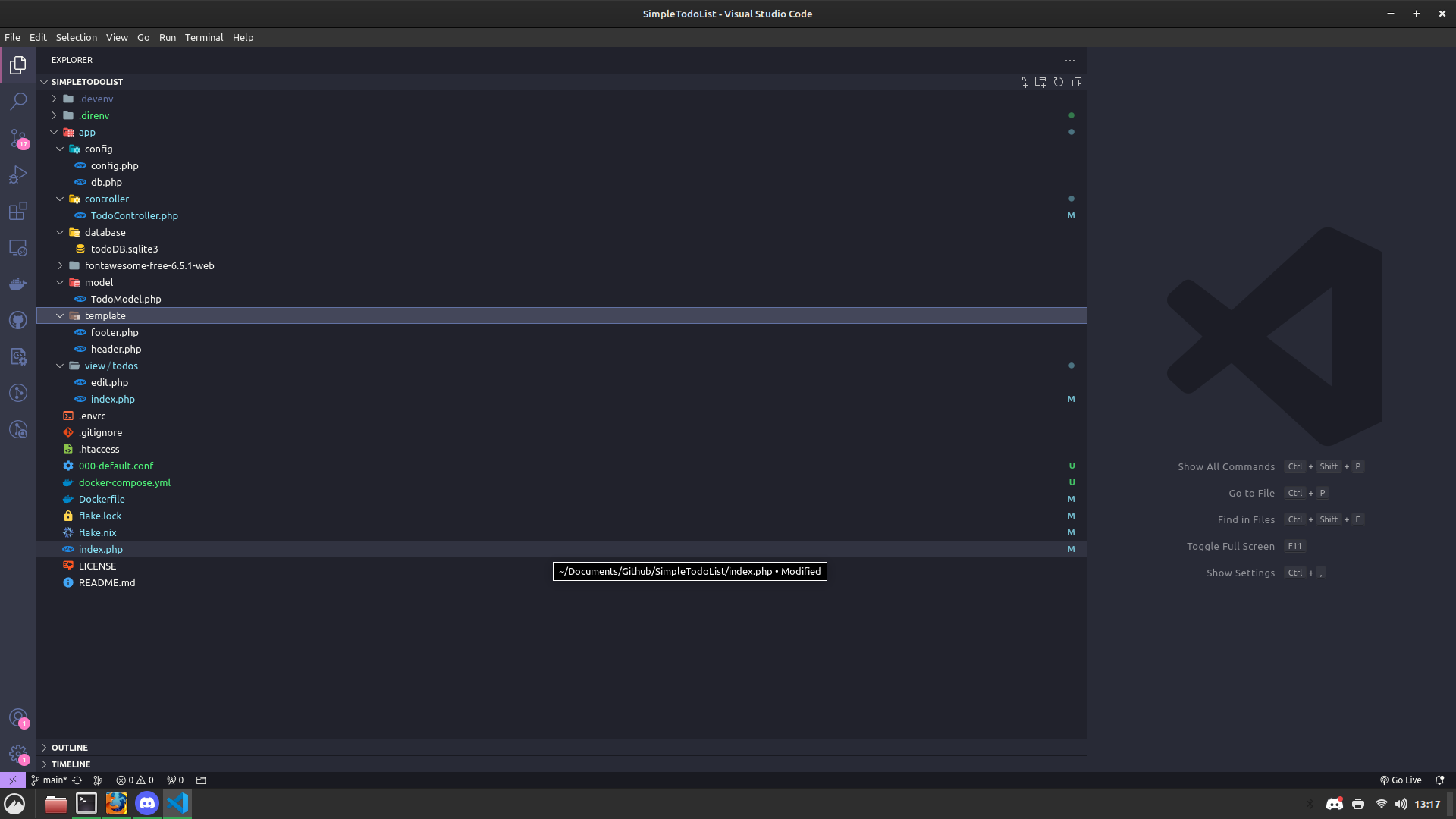This screenshot has width=1456, height=819.
Task: Open the Dockerfile
Action: click(x=102, y=499)
